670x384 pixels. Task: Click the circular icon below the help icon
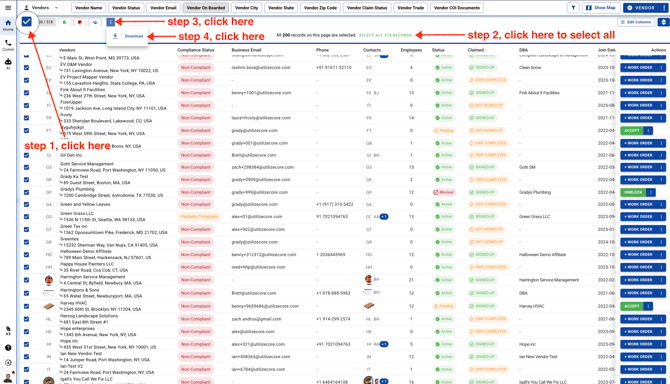point(8,363)
